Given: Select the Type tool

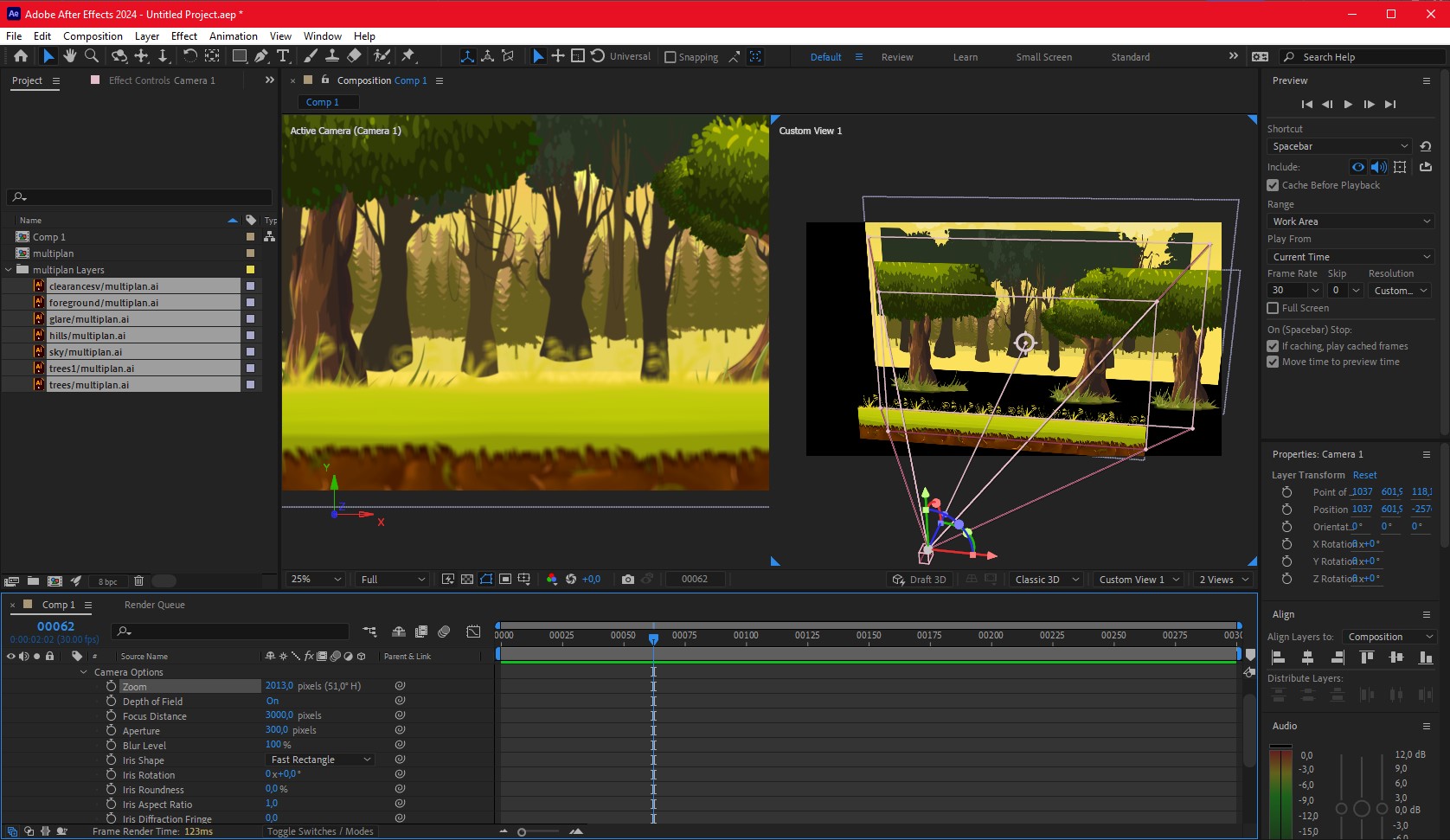Looking at the screenshot, I should tap(284, 56).
